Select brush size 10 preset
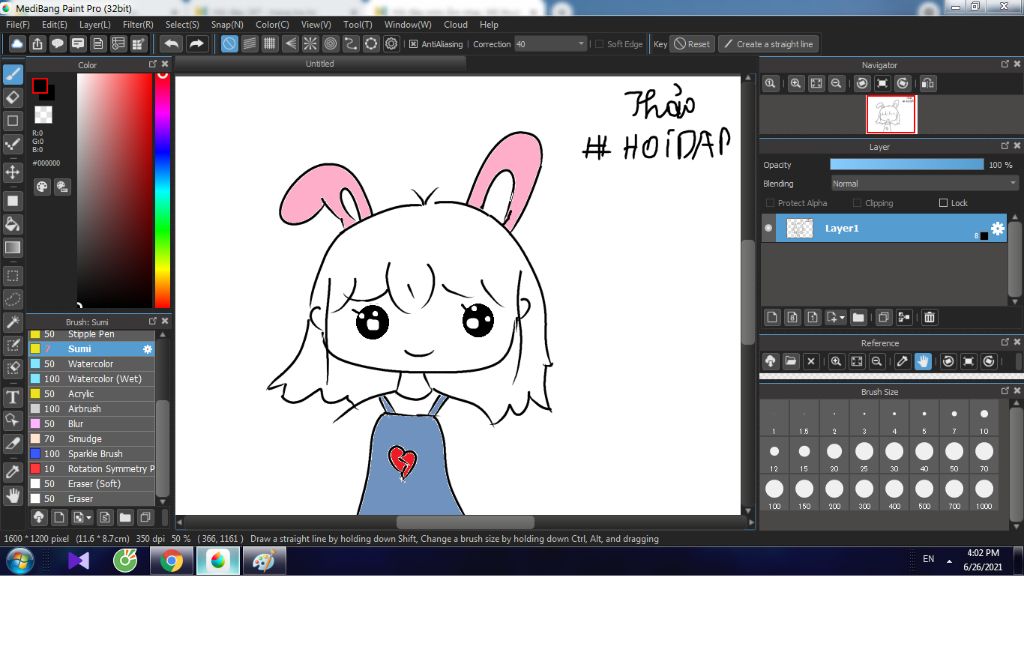 click(x=984, y=419)
